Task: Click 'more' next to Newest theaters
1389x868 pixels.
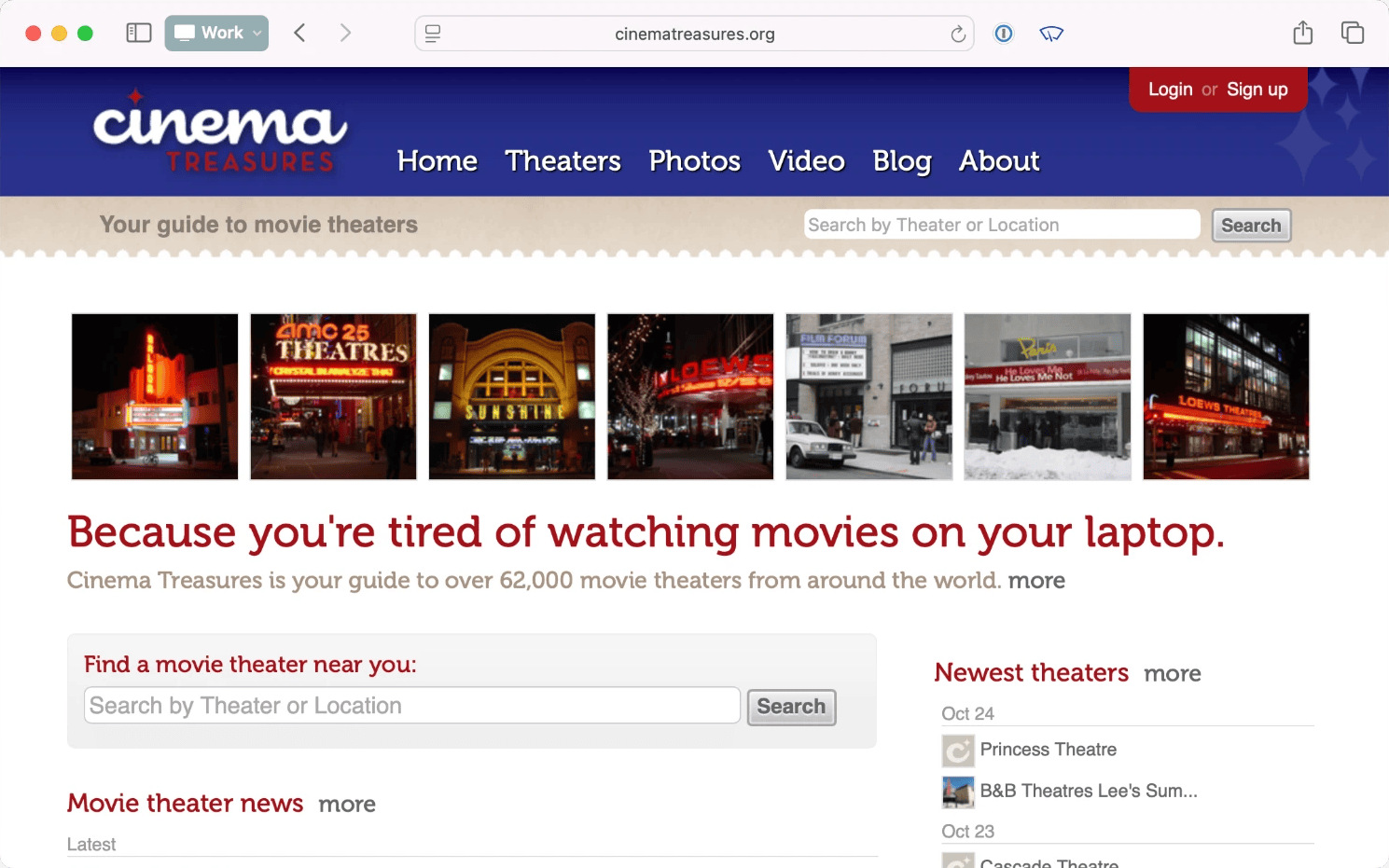Action: click(x=1173, y=674)
